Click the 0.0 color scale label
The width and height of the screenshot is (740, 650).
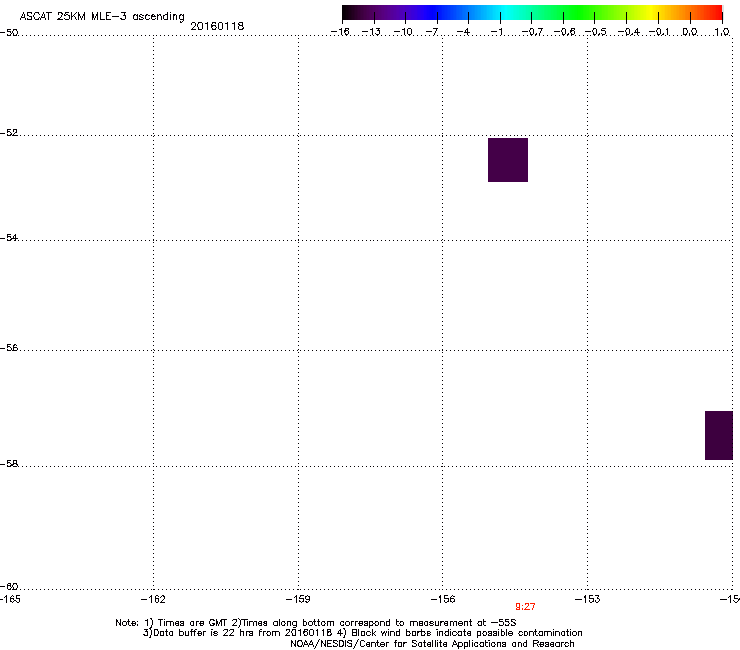click(690, 32)
